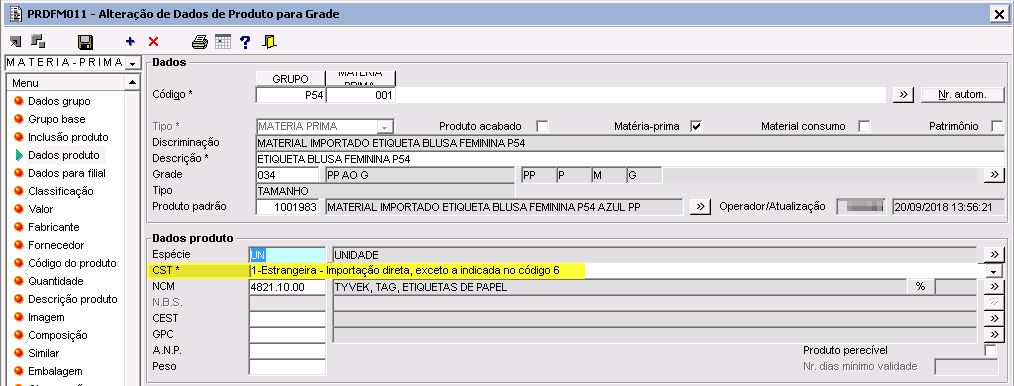The width and height of the screenshot is (1014, 386).
Task: Click lookup button for NCM row
Action: click(993, 286)
